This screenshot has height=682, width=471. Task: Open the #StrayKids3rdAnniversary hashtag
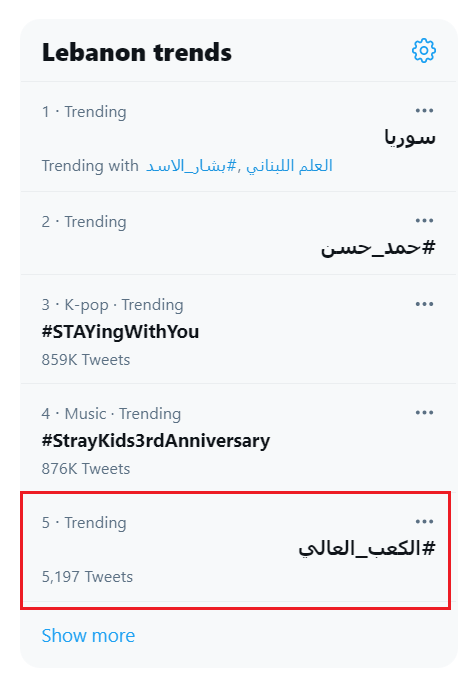click(156, 441)
